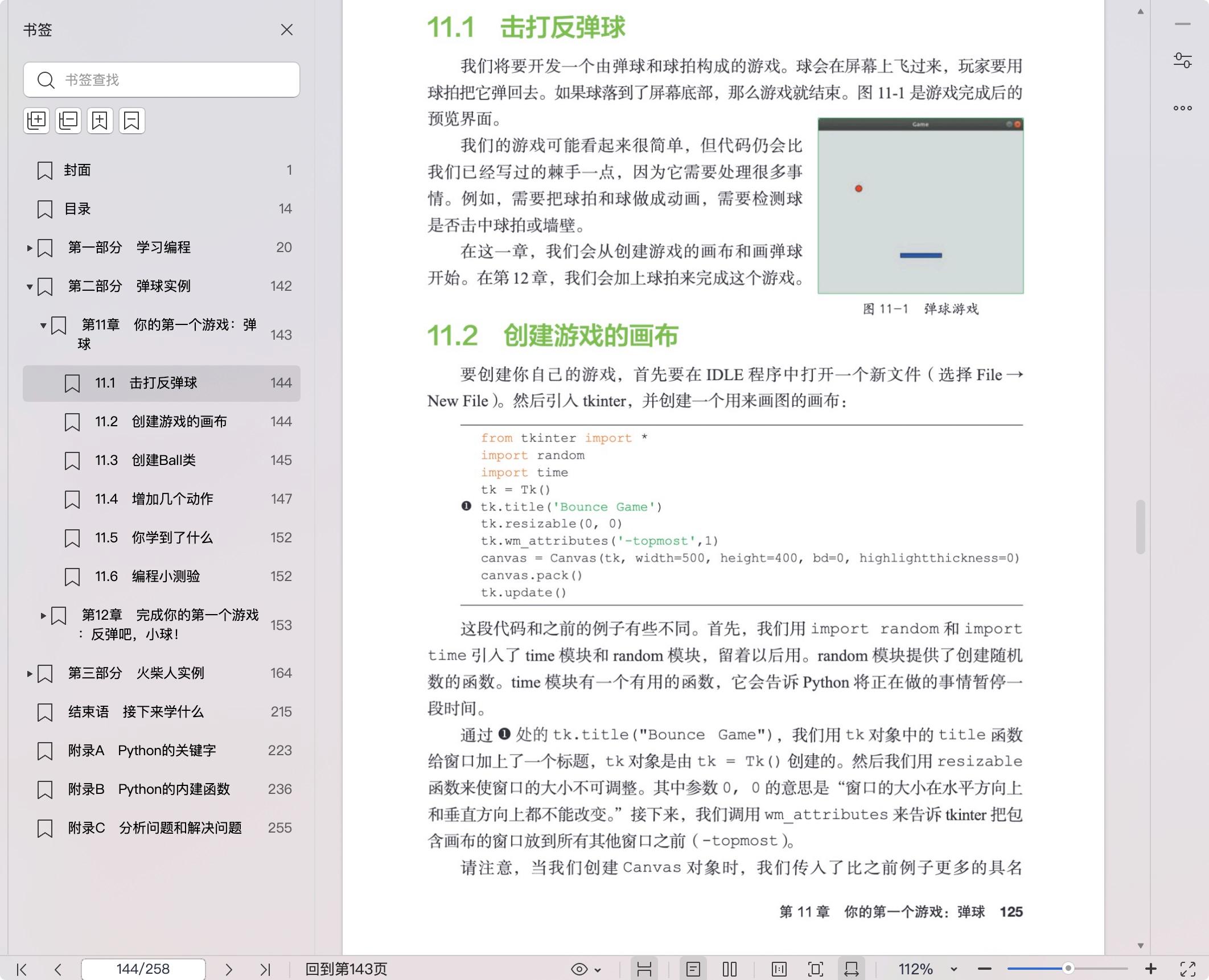Click heading 11.2 创建游戏的画布 in page

pyautogui.click(x=553, y=336)
